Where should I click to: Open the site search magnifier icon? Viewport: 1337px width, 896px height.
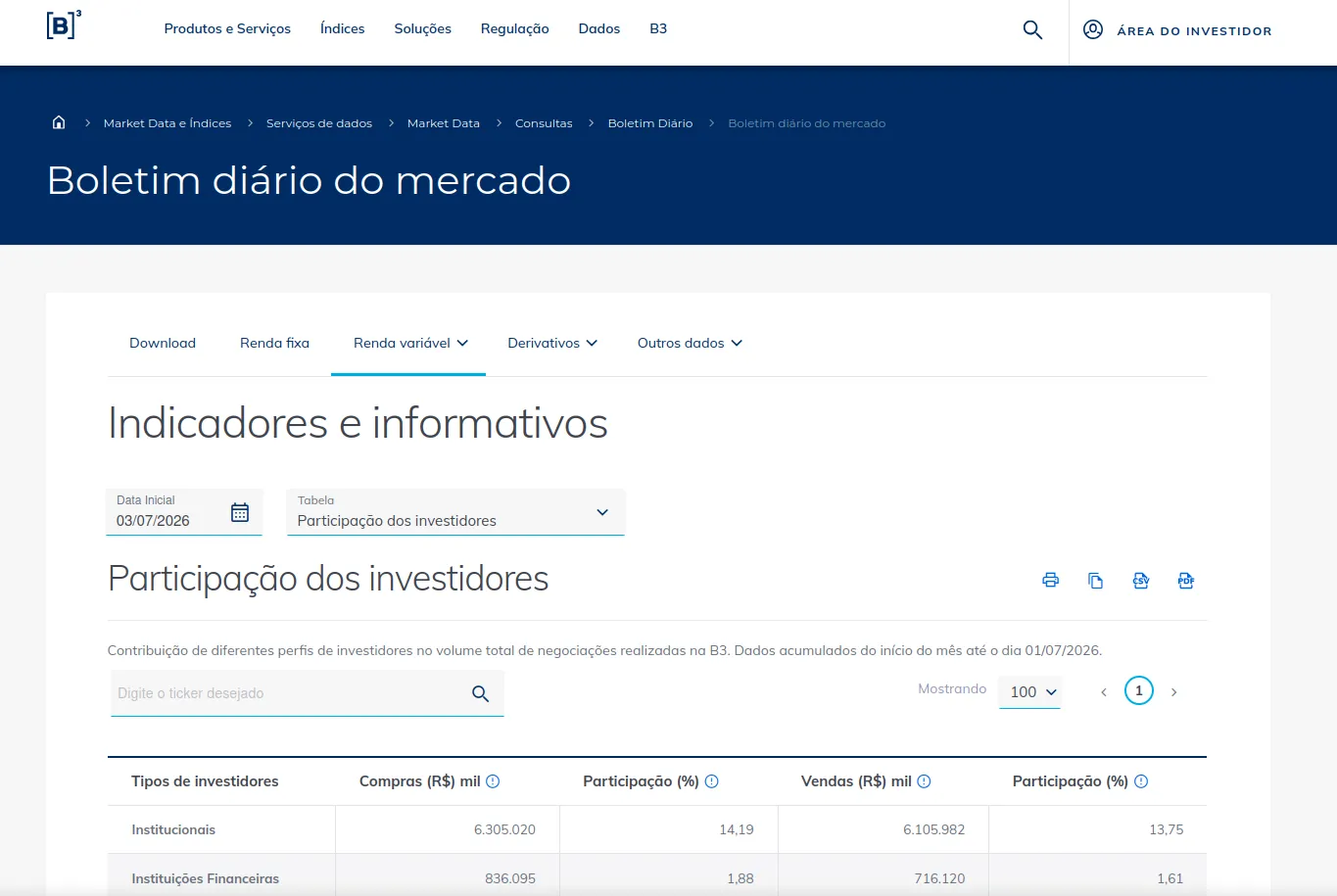point(1032,30)
